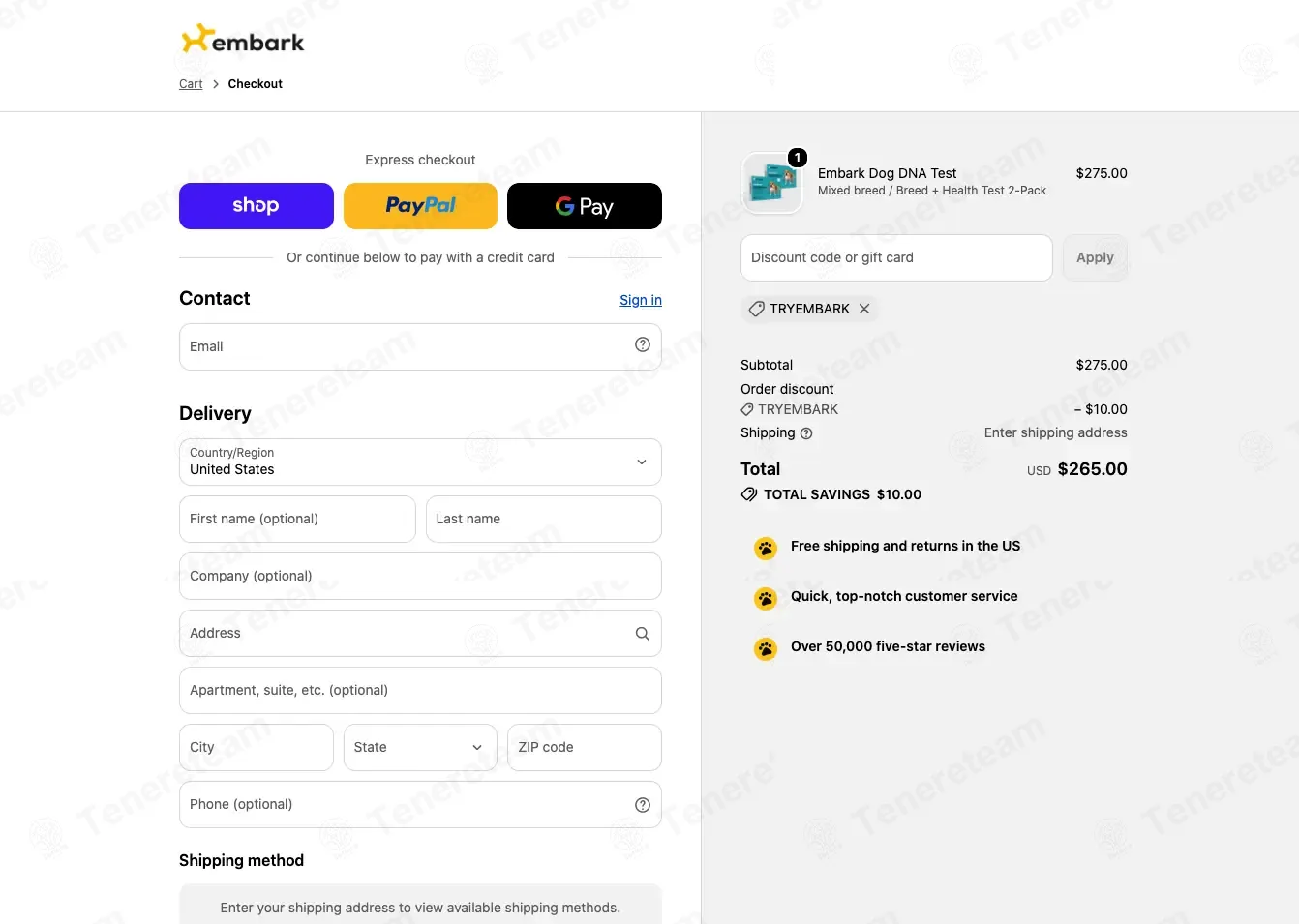Click the Address search magnifier icon
This screenshot has width=1299, height=924.
pyautogui.click(x=643, y=634)
